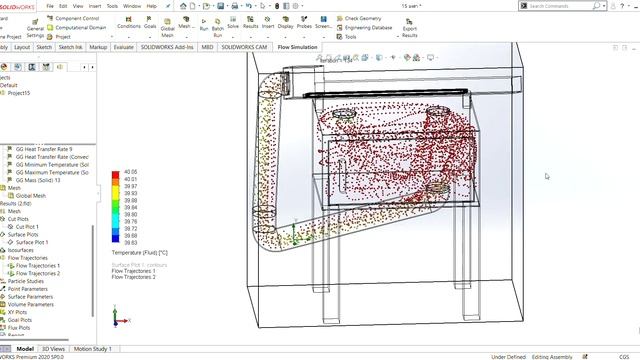The width and height of the screenshot is (640, 360).
Task: Click the Save icon in the quick-access toolbar
Action: point(220,6)
